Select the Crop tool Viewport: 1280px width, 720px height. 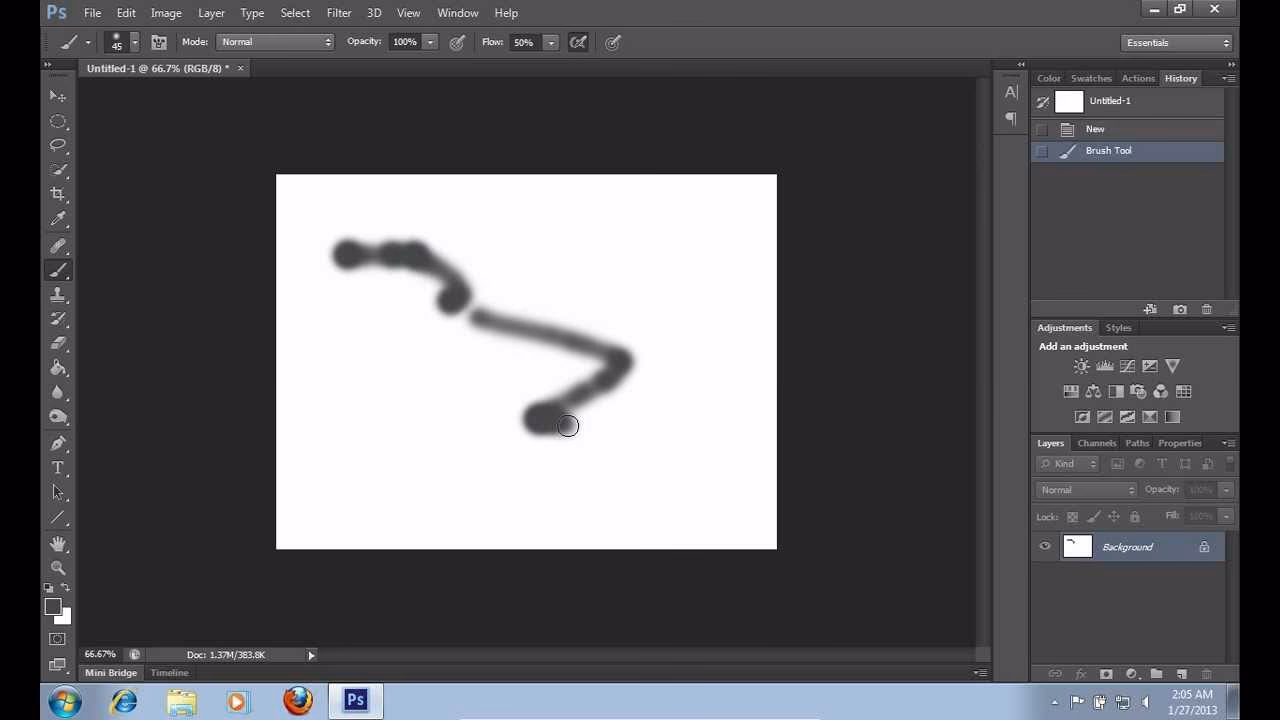click(57, 194)
